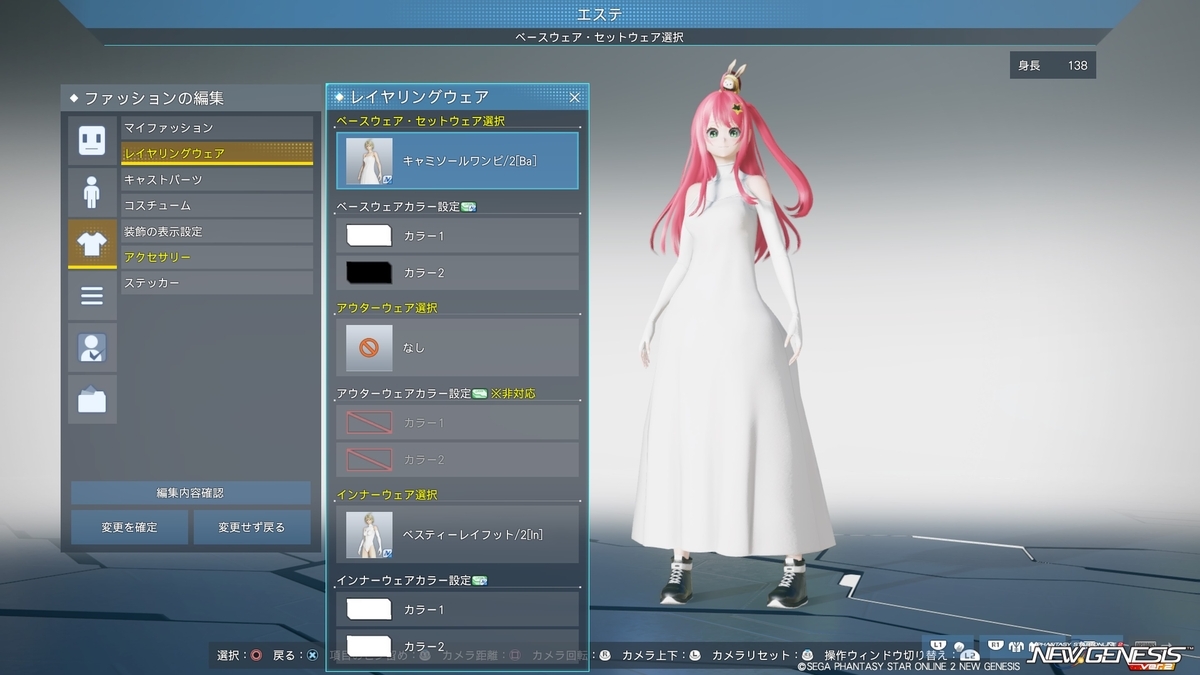
Task: Click 変更を確定 button
Action: click(129, 527)
